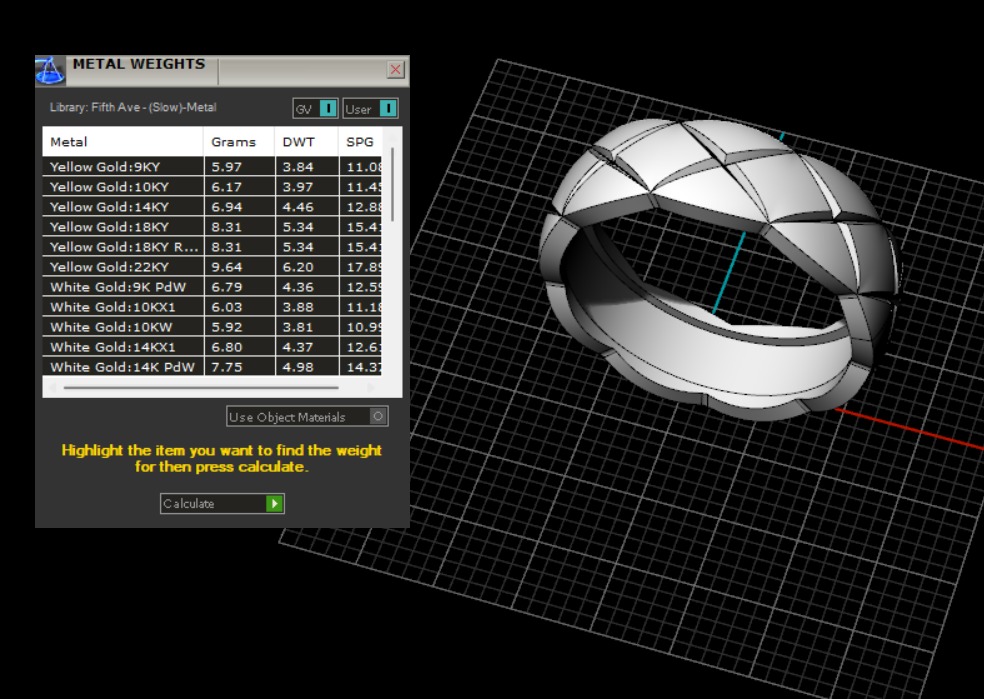Select the White Gold:14K PdW row
This screenshot has height=699, width=984.
coord(212,366)
